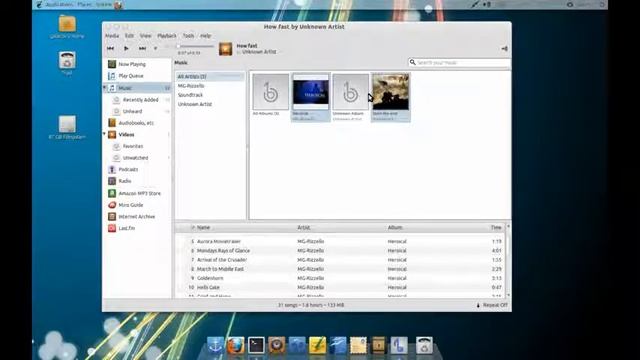Skip to next track button
The height and width of the screenshot is (360, 640).
coord(142,49)
